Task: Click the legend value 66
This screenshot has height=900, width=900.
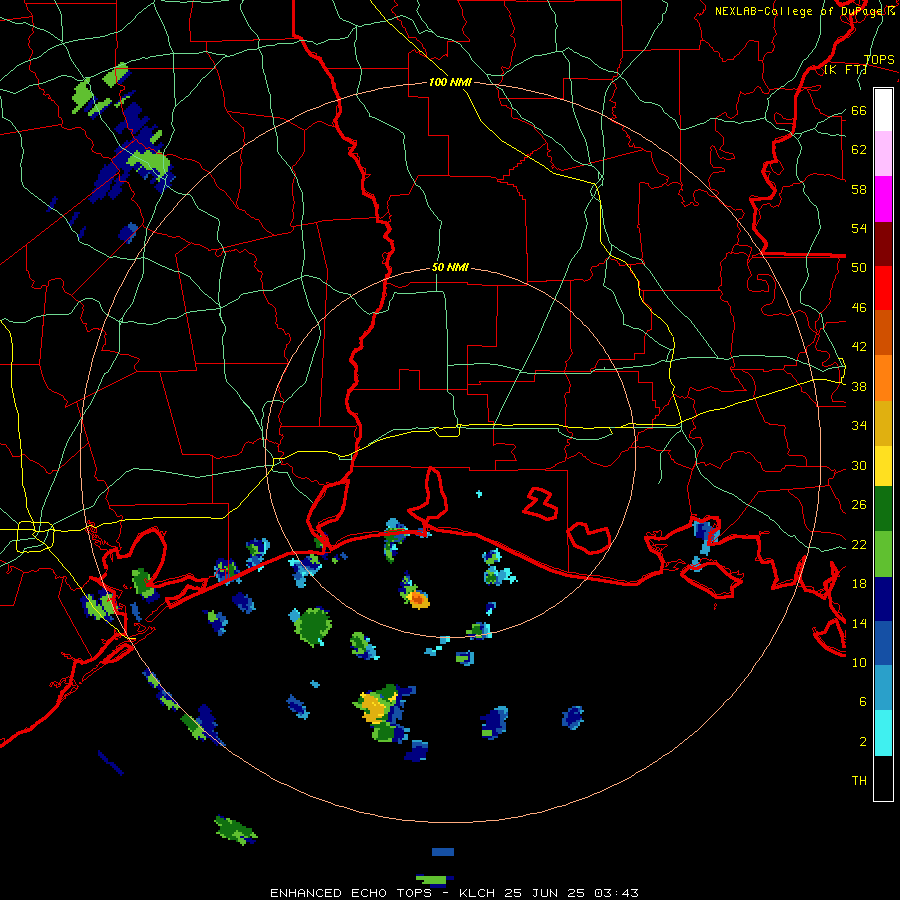Action: tap(859, 110)
